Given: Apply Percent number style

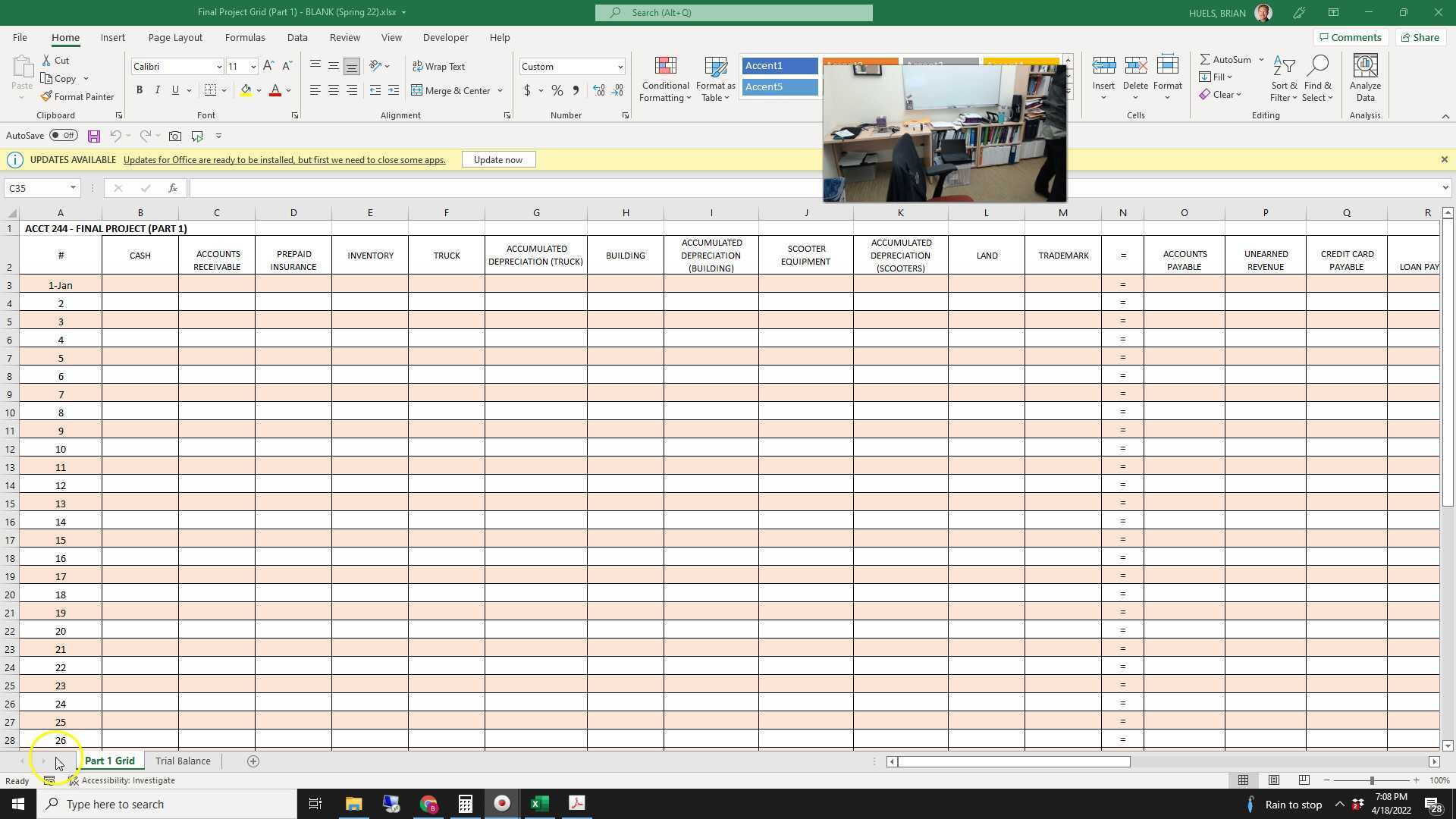Looking at the screenshot, I should click(x=557, y=90).
